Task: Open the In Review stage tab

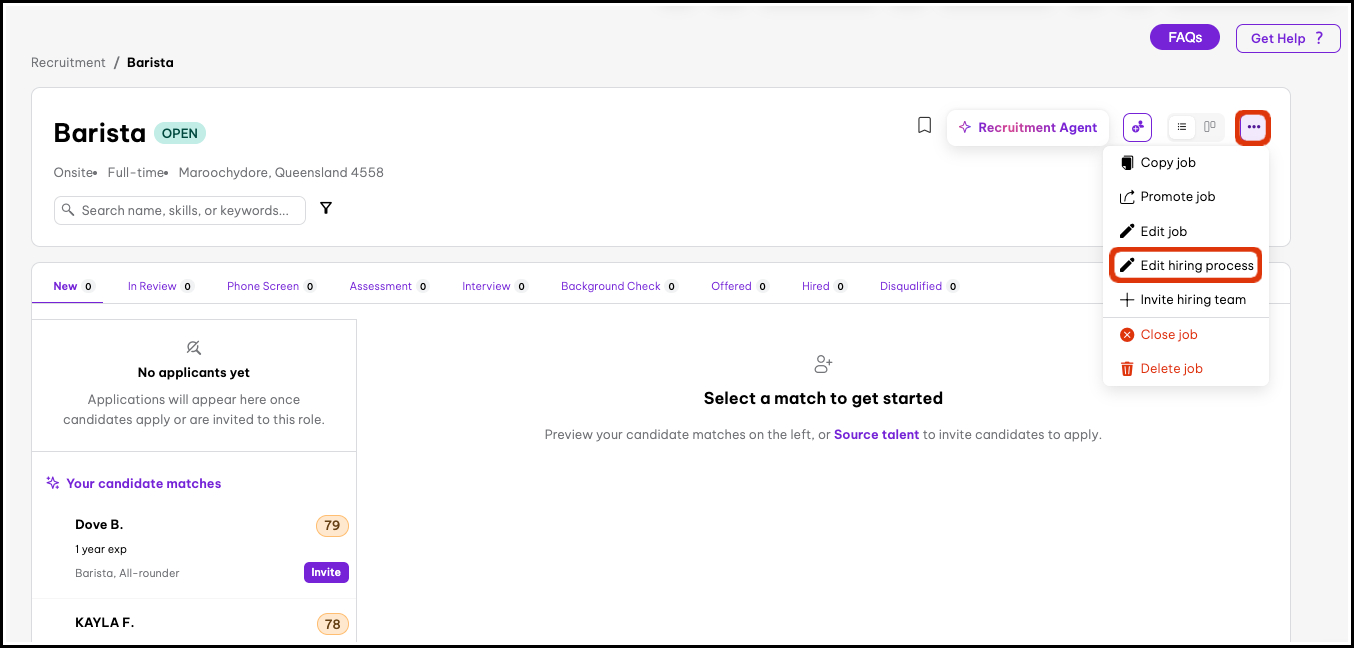Action: tap(160, 286)
